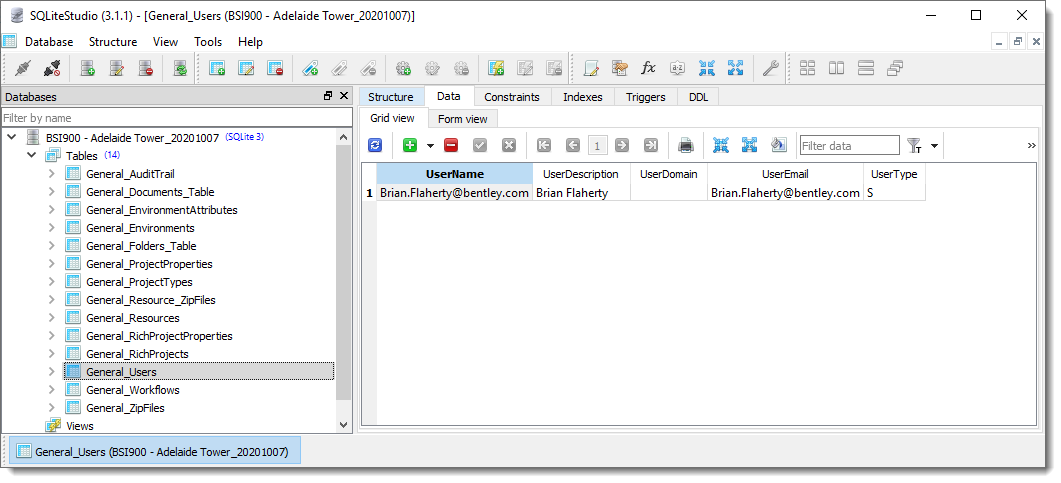Switch to the Constraints tab
This screenshot has height=483, width=1061.
tap(512, 97)
